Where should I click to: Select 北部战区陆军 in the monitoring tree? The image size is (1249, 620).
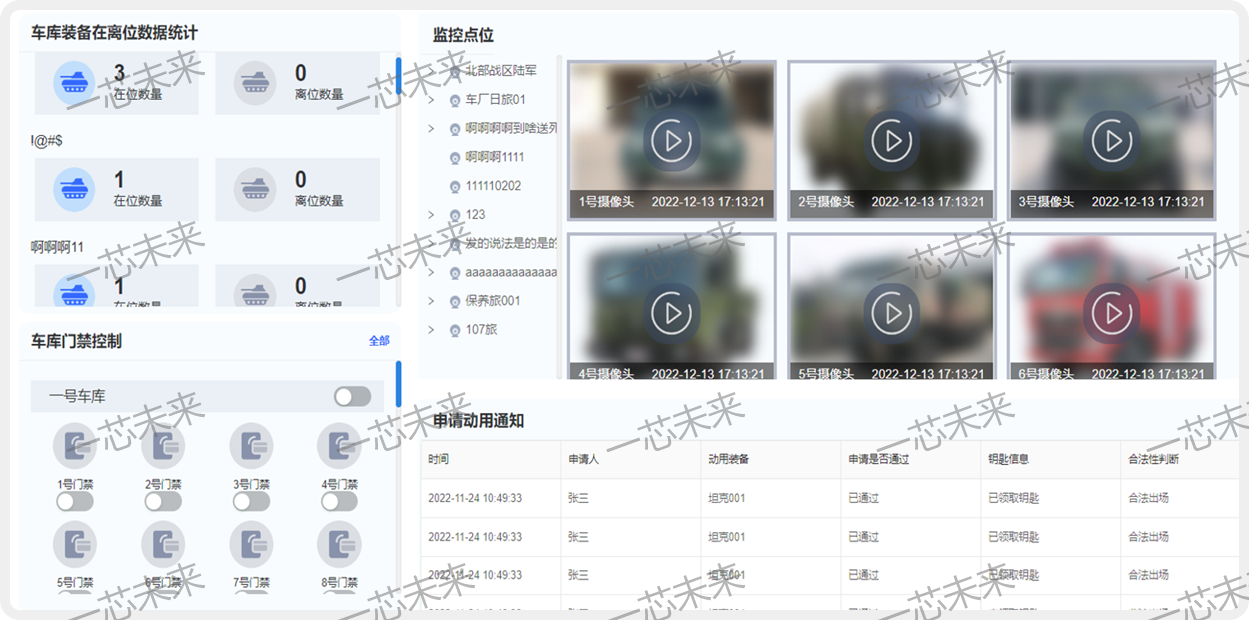501,71
